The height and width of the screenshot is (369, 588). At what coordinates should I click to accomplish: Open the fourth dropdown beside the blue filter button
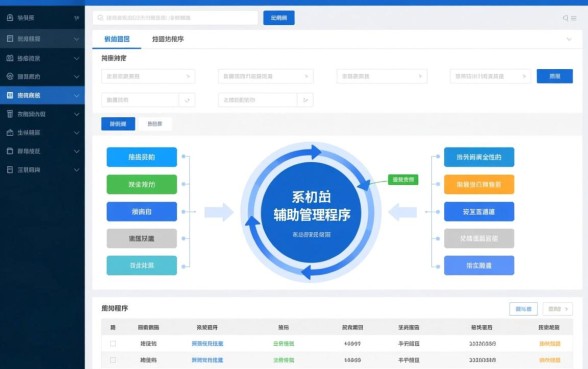[490, 76]
